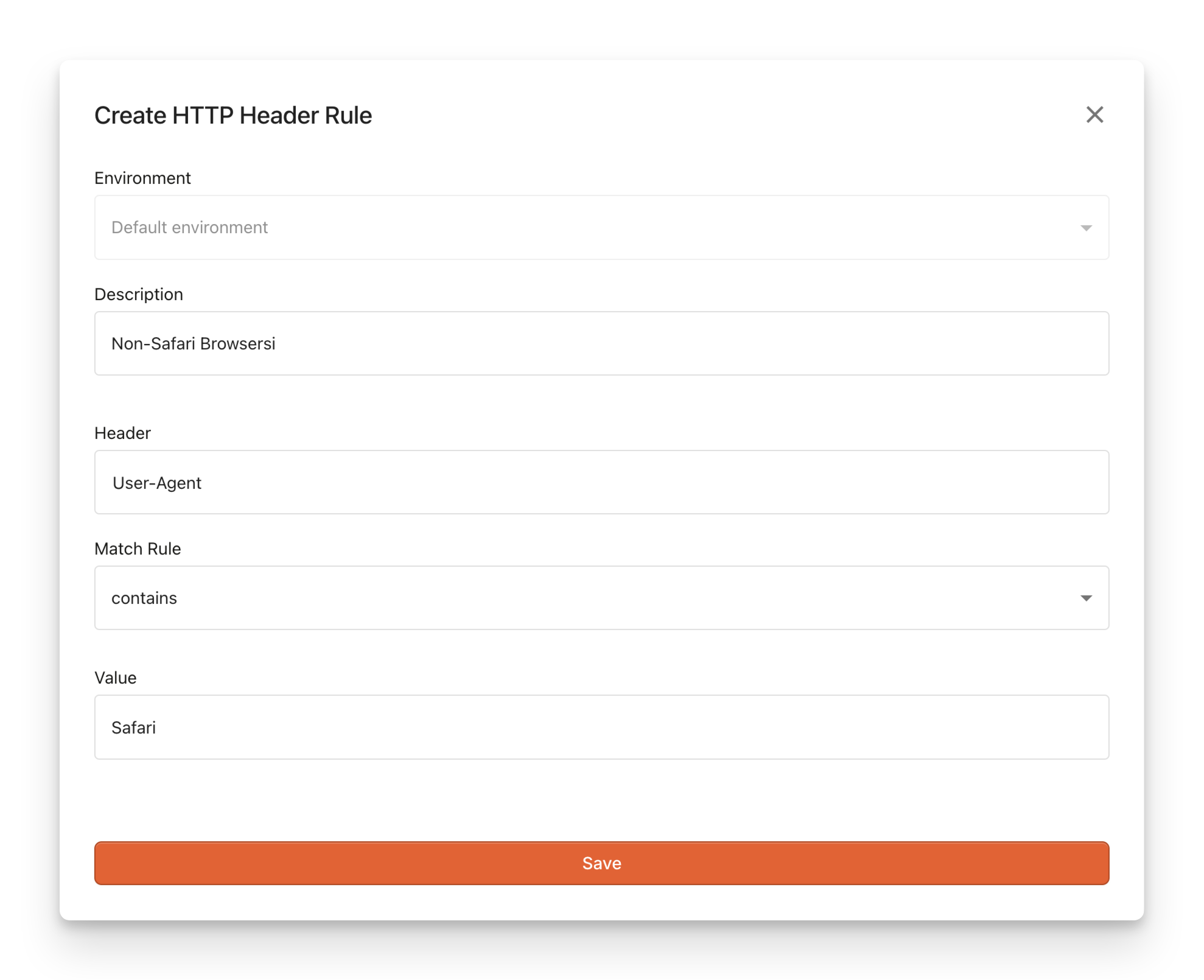Click the Environment dropdown arrow
Screen dimensions: 1204x980
[1087, 228]
